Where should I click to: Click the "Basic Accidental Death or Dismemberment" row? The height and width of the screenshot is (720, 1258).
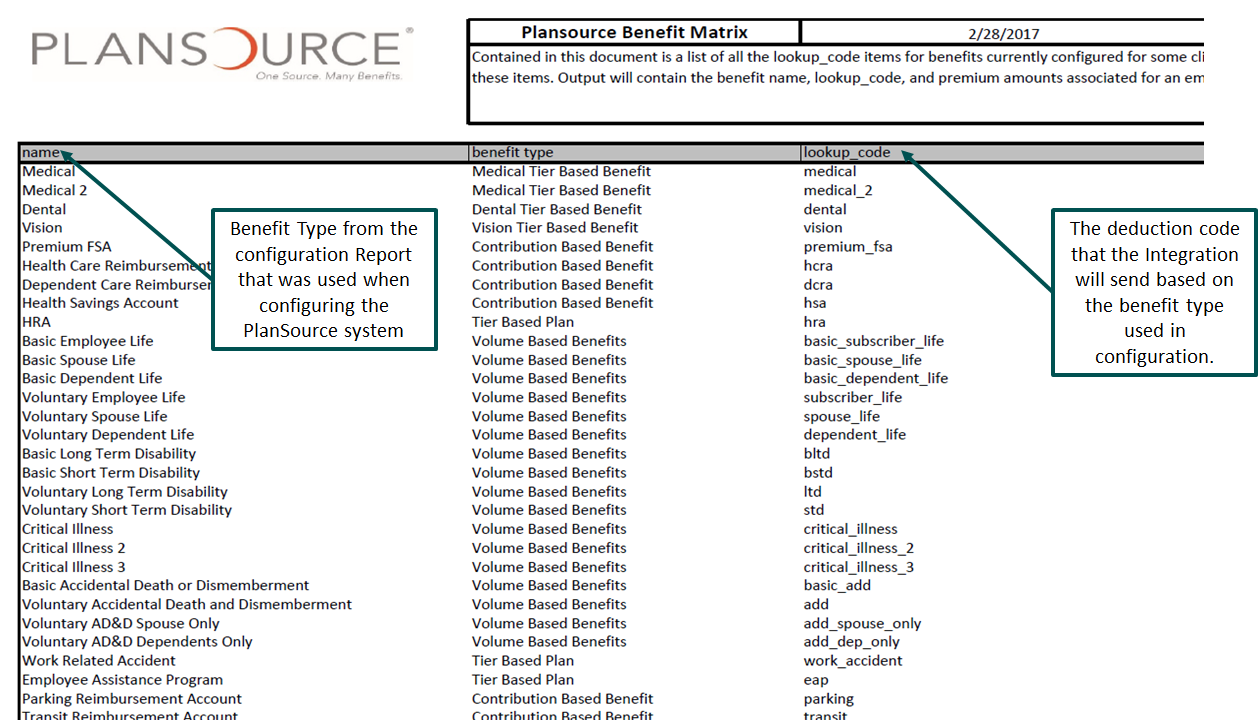click(168, 585)
